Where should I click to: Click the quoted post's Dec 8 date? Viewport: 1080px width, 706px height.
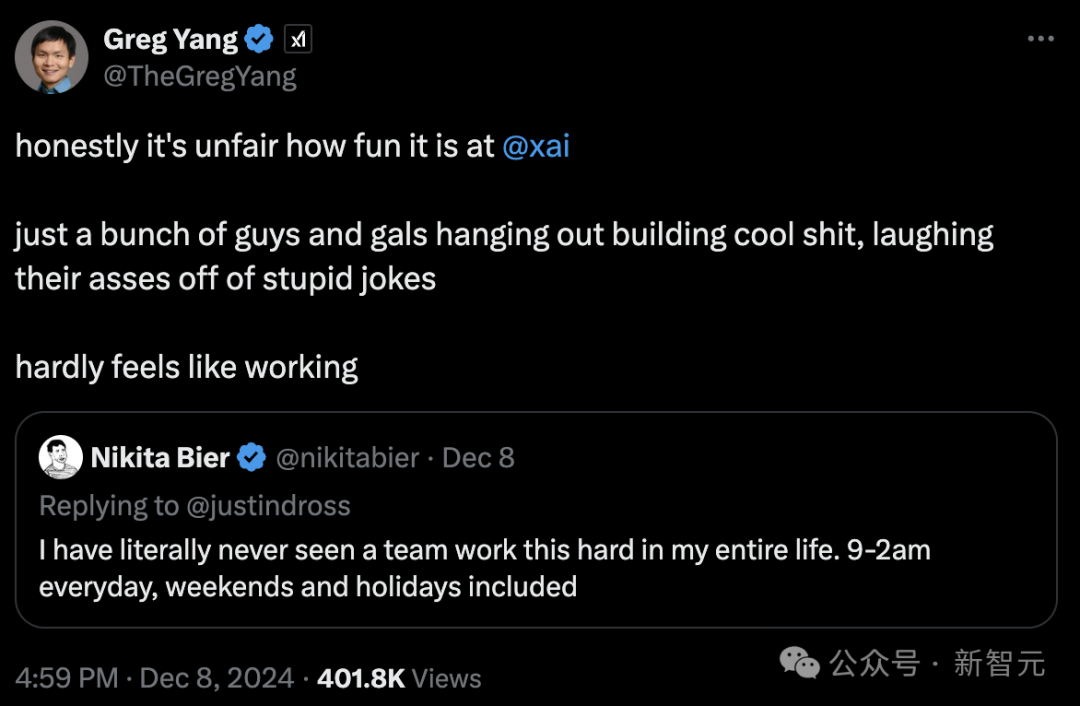tap(478, 458)
